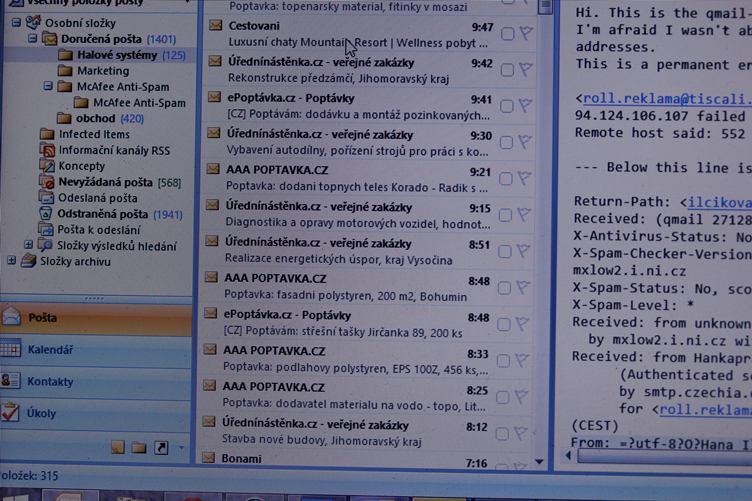Click the Kalendář calendar icon

pos(11,349)
